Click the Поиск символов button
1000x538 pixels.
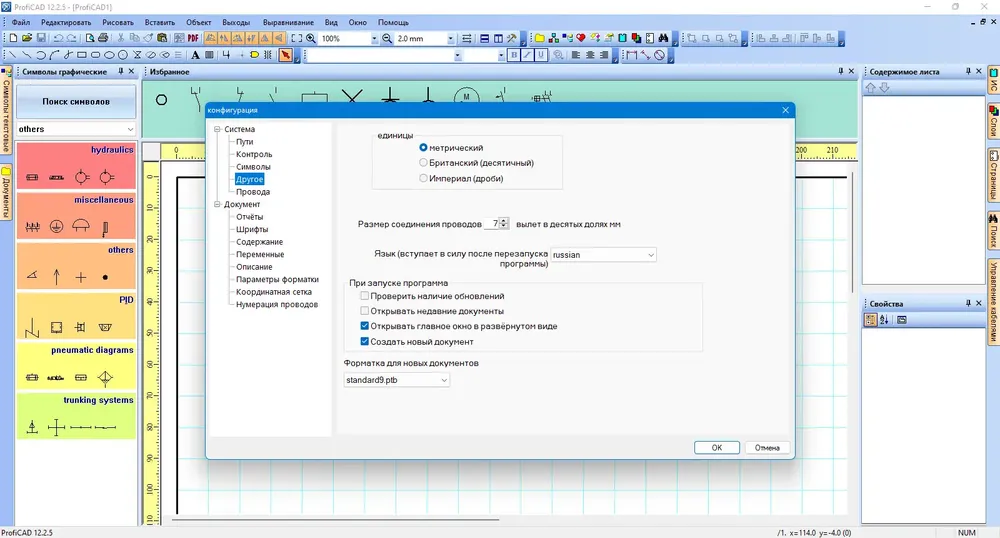(x=76, y=101)
